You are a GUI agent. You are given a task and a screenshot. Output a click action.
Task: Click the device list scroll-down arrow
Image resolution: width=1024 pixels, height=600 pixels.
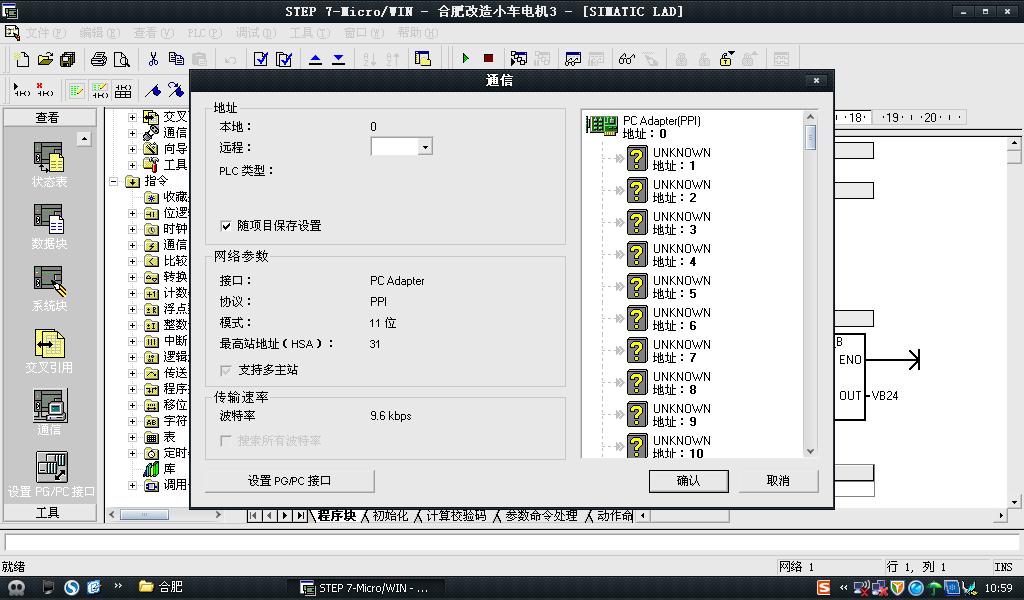[x=810, y=451]
